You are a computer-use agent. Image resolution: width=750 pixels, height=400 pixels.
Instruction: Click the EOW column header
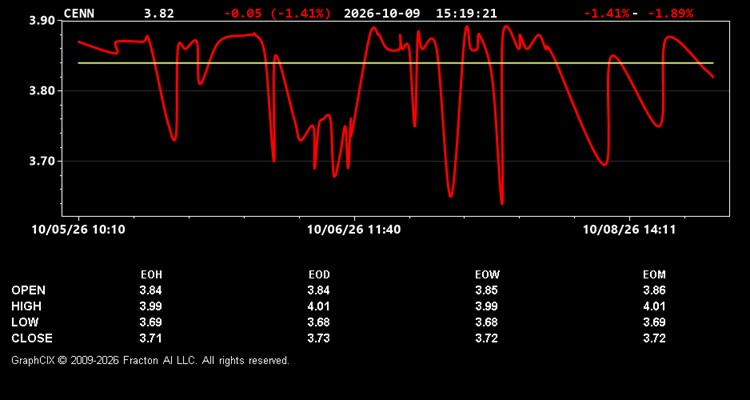click(x=487, y=275)
